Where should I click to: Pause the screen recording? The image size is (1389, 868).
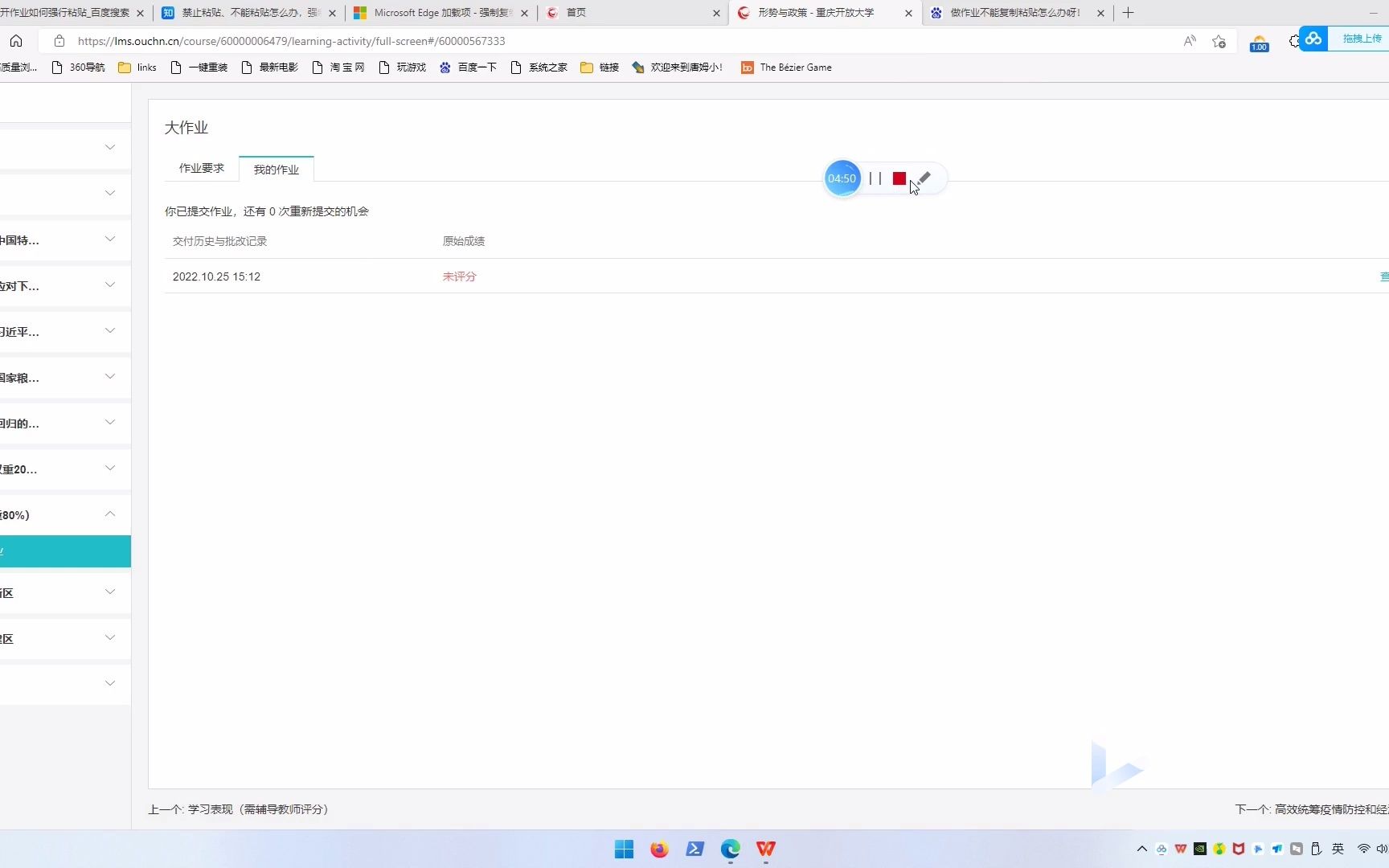pos(875,178)
